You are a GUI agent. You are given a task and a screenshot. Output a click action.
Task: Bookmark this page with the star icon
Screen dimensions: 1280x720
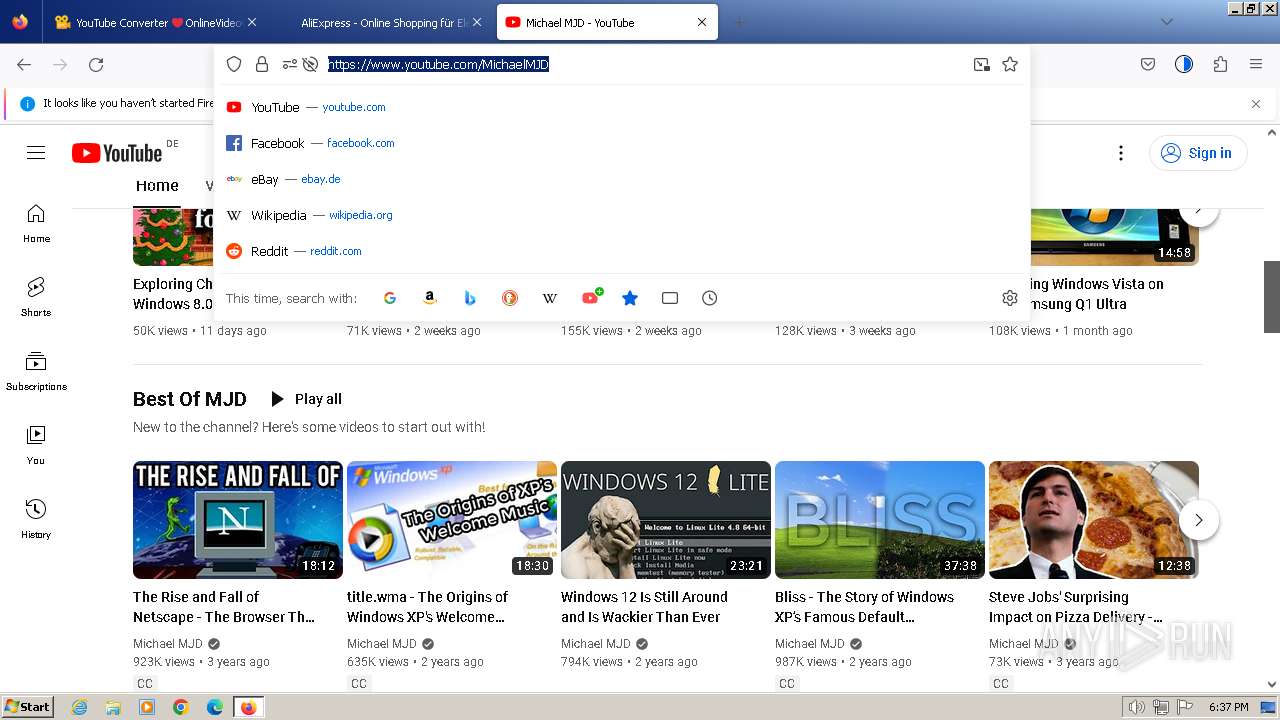(1010, 64)
